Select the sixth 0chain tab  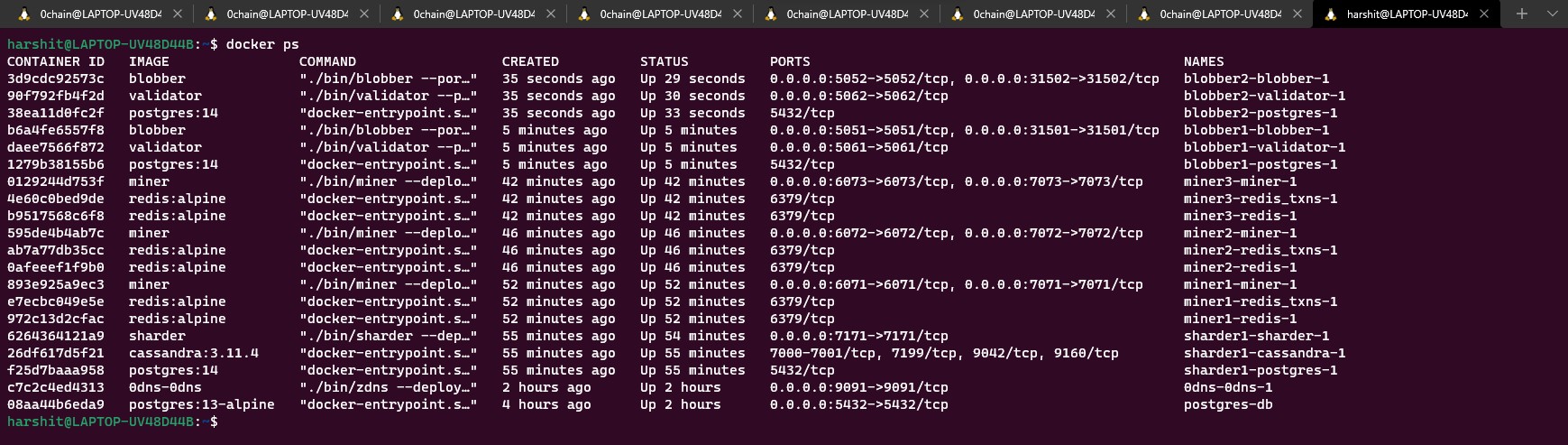coord(1033,14)
